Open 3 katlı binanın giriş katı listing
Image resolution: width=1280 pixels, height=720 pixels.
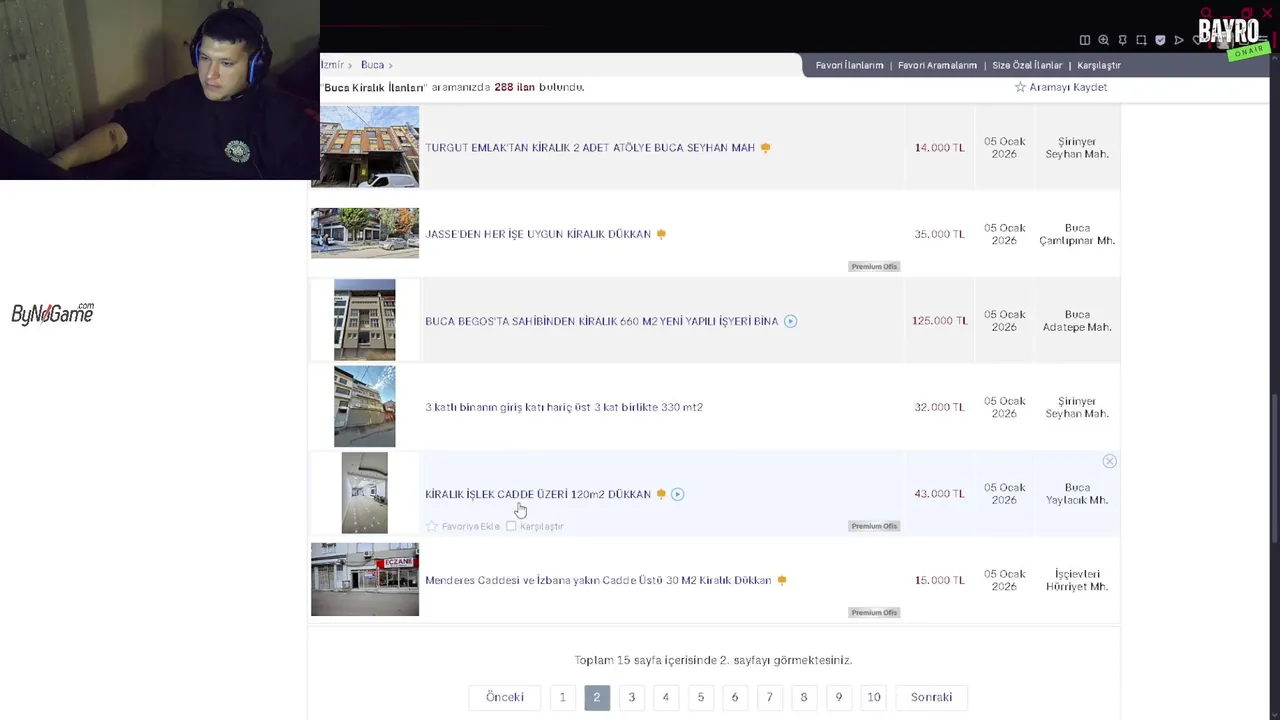(564, 407)
